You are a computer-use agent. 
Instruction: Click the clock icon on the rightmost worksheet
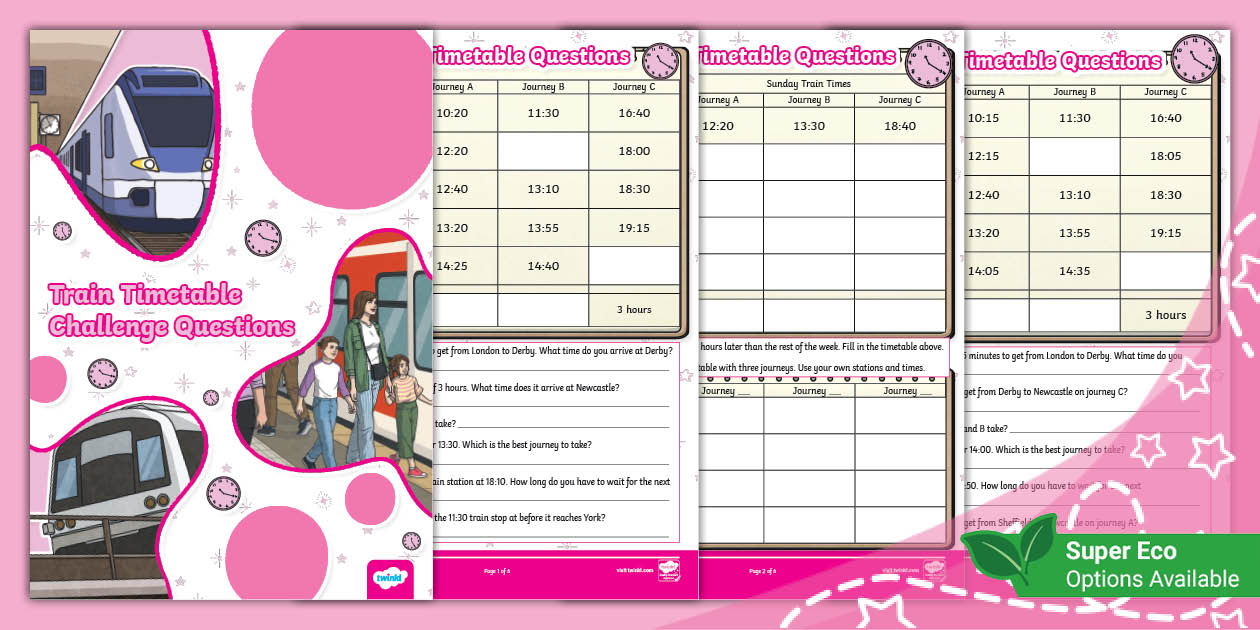click(x=1192, y=58)
